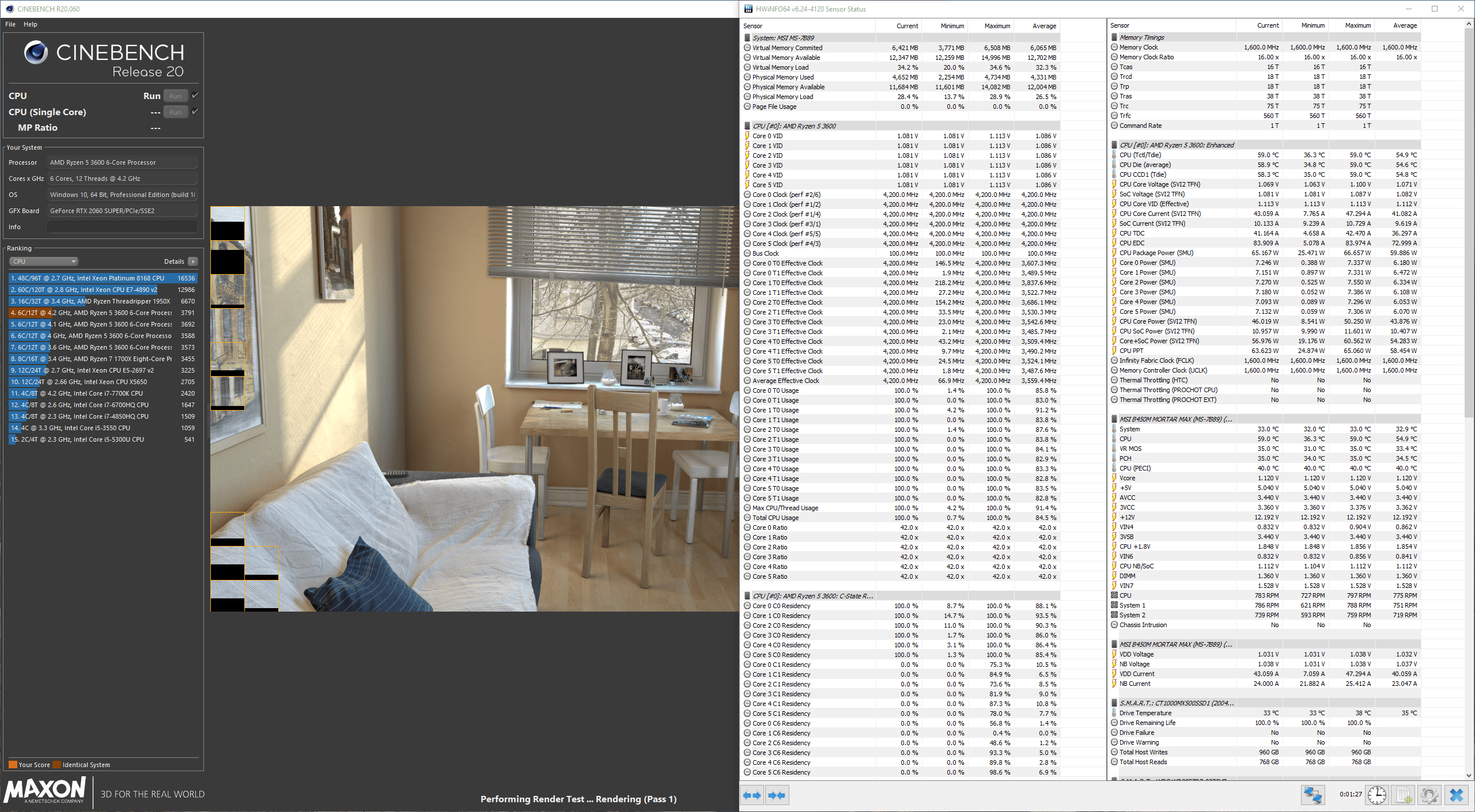Click the rendering Cinebench scene preview image

point(475,409)
